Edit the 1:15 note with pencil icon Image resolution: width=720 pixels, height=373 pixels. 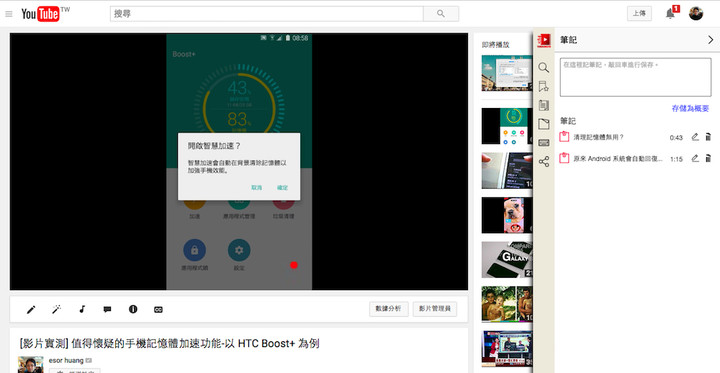click(x=695, y=158)
